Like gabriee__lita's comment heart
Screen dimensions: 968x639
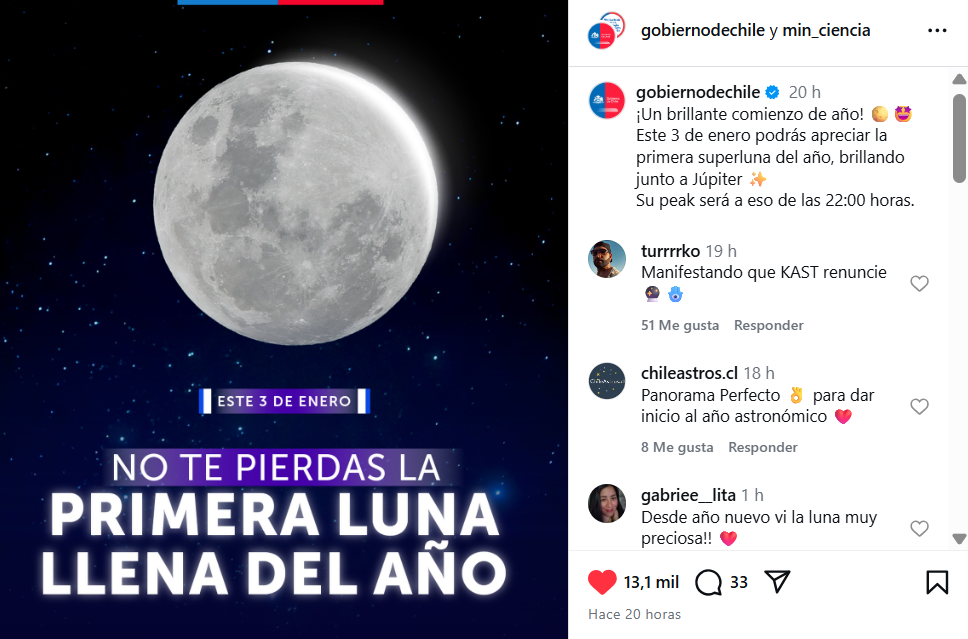click(x=919, y=528)
